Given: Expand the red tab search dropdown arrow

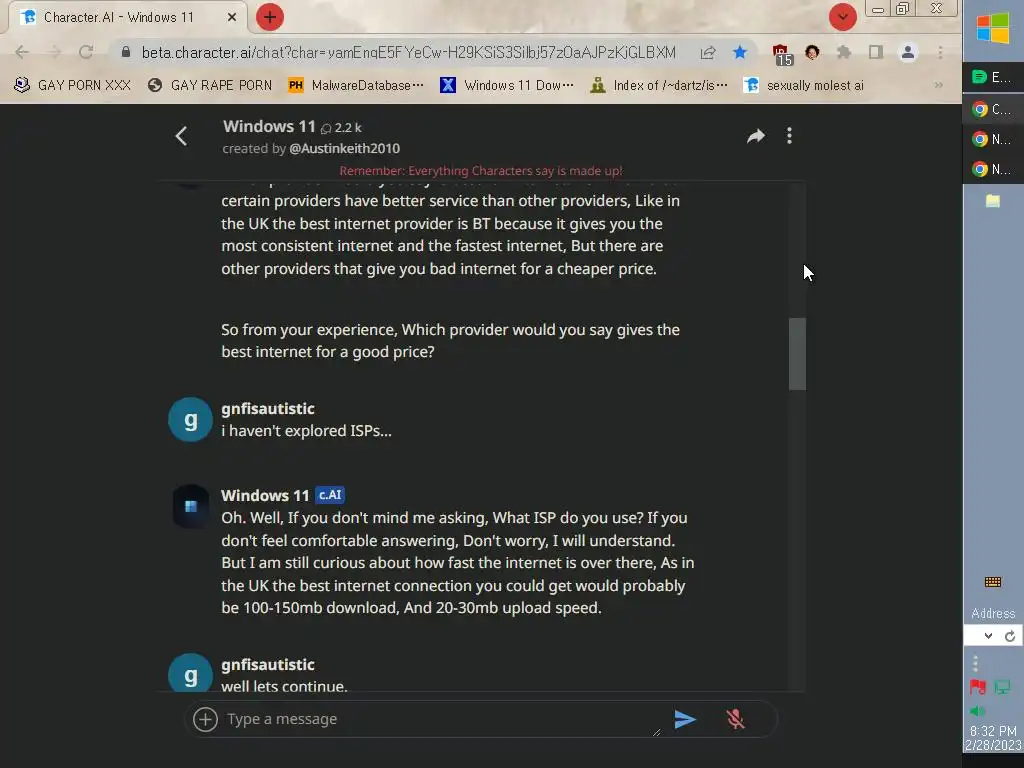Looking at the screenshot, I should (x=842, y=17).
